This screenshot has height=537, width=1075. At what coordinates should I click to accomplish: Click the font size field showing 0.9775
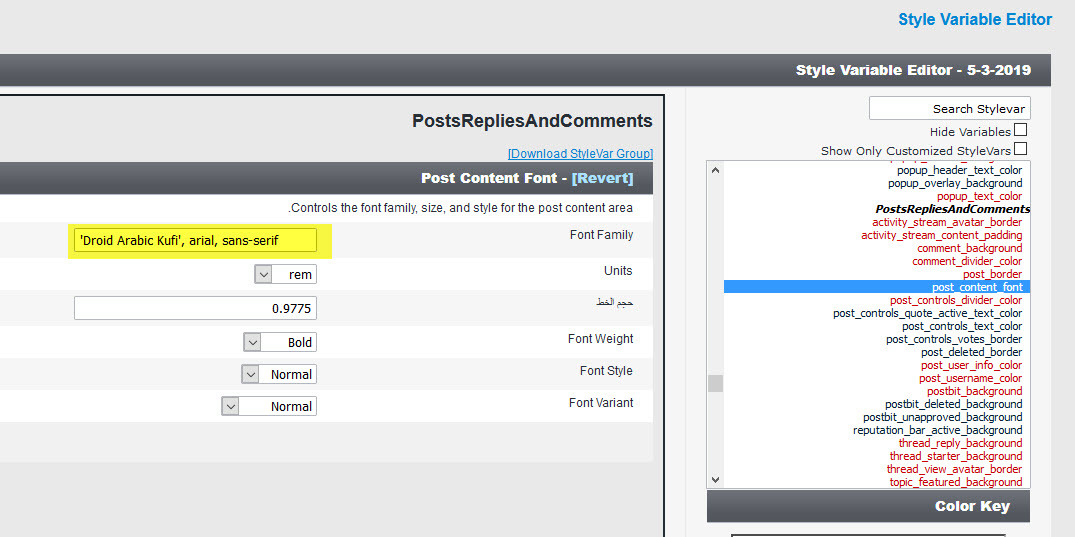point(195,308)
